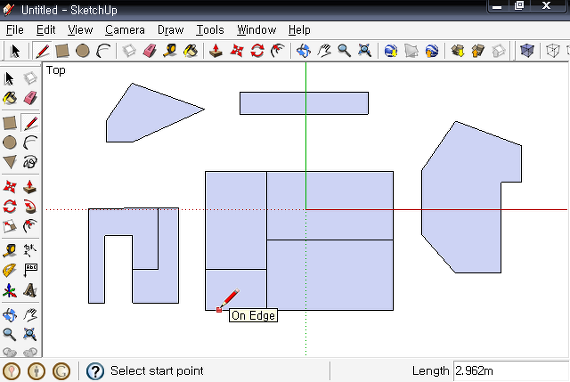This screenshot has width=570, height=382.
Task: Click the wireframe cube style icon
Action: (x=553, y=51)
